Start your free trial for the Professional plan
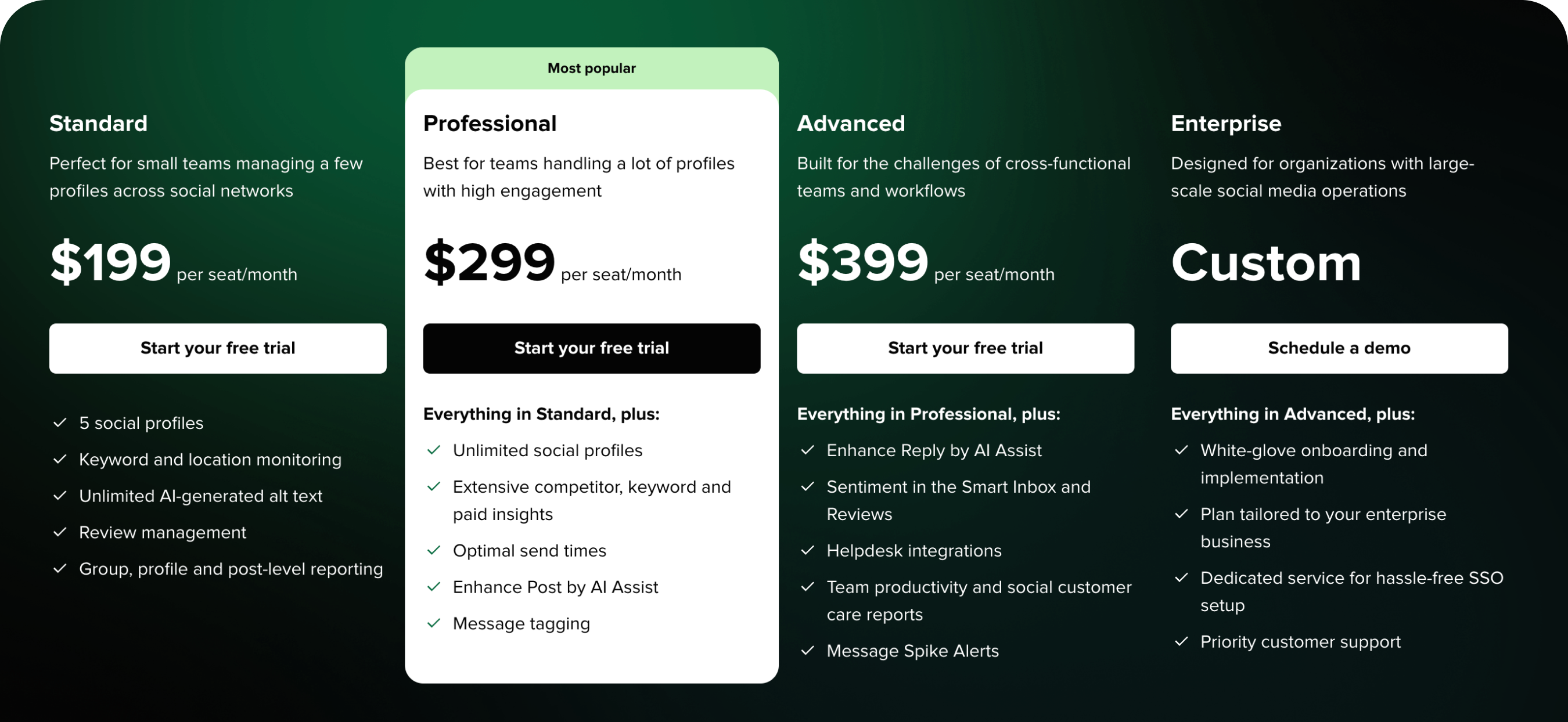1568x722 pixels. pyautogui.click(x=591, y=348)
